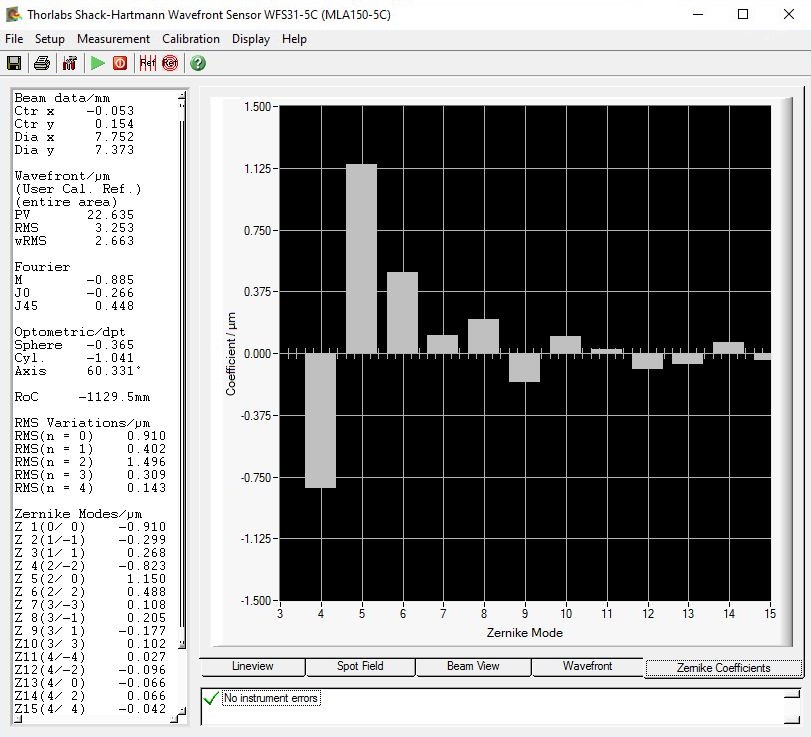Click the 'wRMS 2.663' row
The height and width of the screenshot is (737, 811).
(x=74, y=240)
